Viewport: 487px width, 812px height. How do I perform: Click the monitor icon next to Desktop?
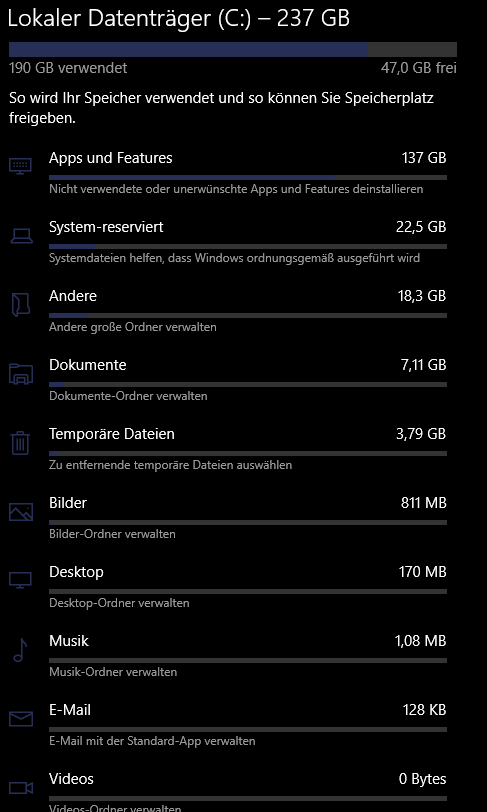pos(20,581)
